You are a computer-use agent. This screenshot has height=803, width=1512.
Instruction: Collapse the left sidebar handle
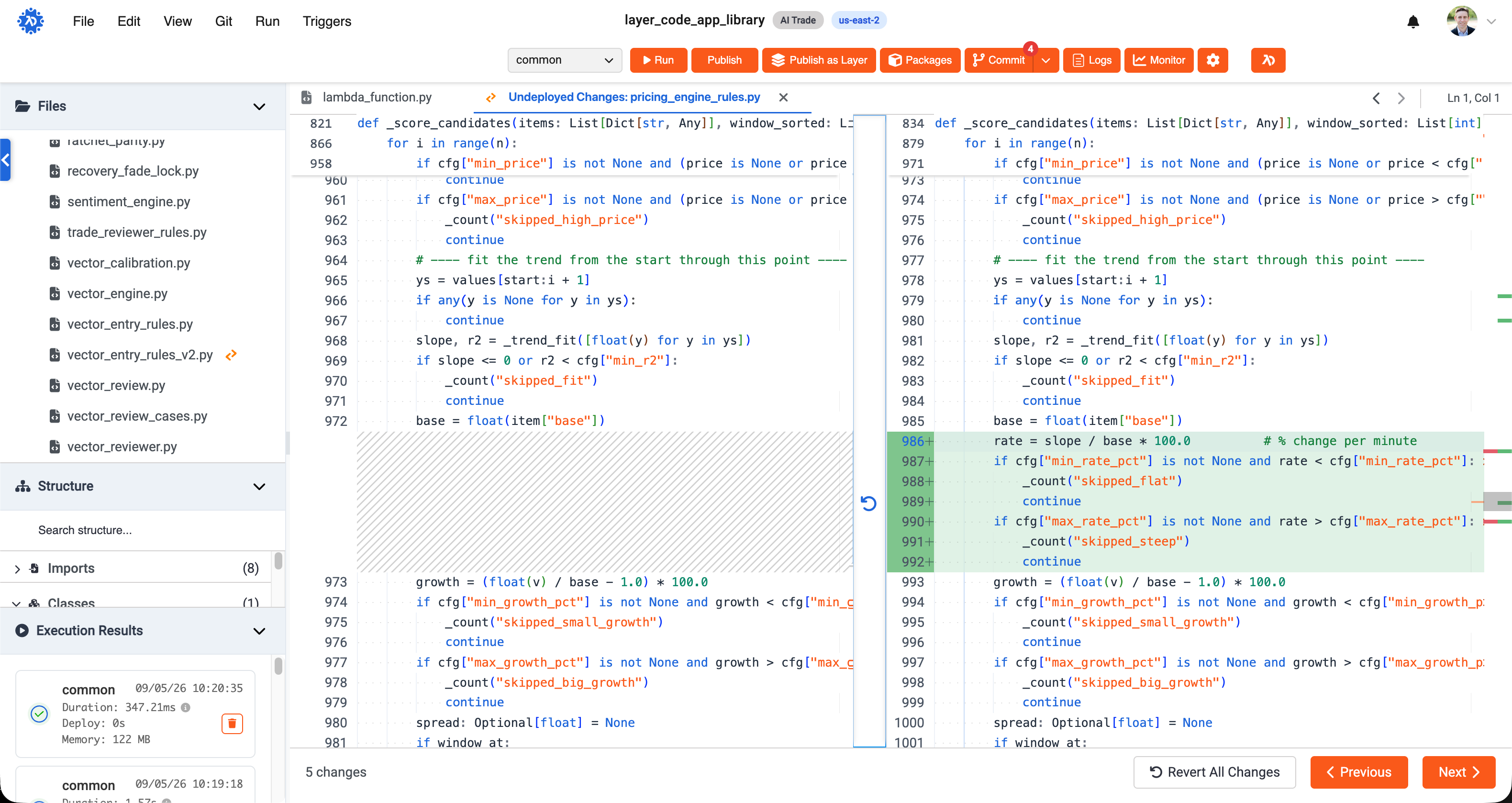point(5,159)
